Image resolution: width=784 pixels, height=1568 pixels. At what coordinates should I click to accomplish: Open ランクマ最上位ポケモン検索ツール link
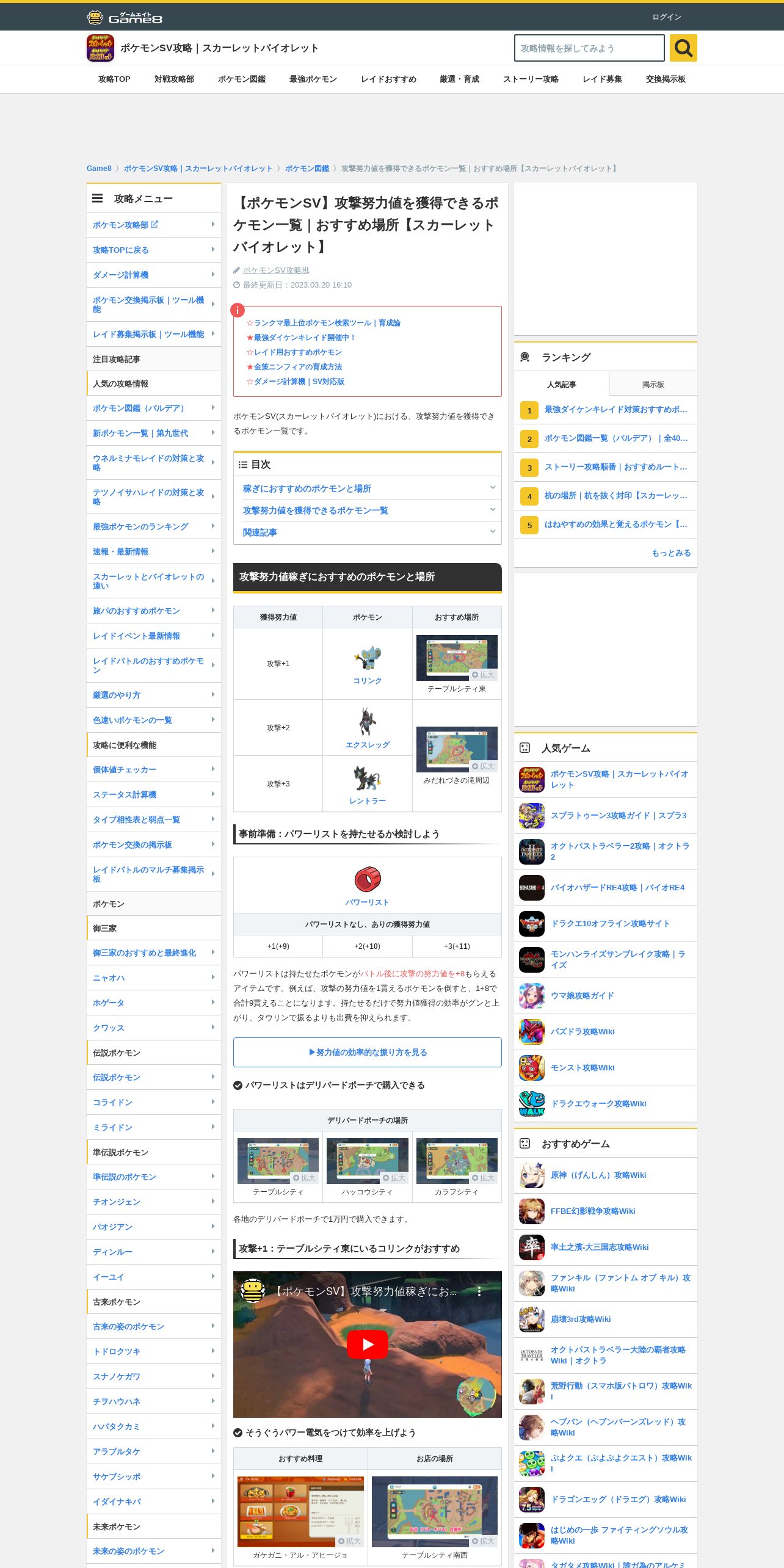coord(327,322)
